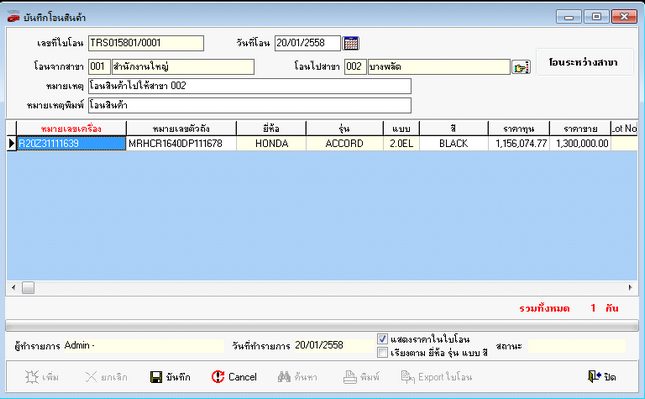Enable เรียงตาม ยี่ห้อ รุ่น แบบ สี checkbox
This screenshot has width=645, height=399.
383,353
